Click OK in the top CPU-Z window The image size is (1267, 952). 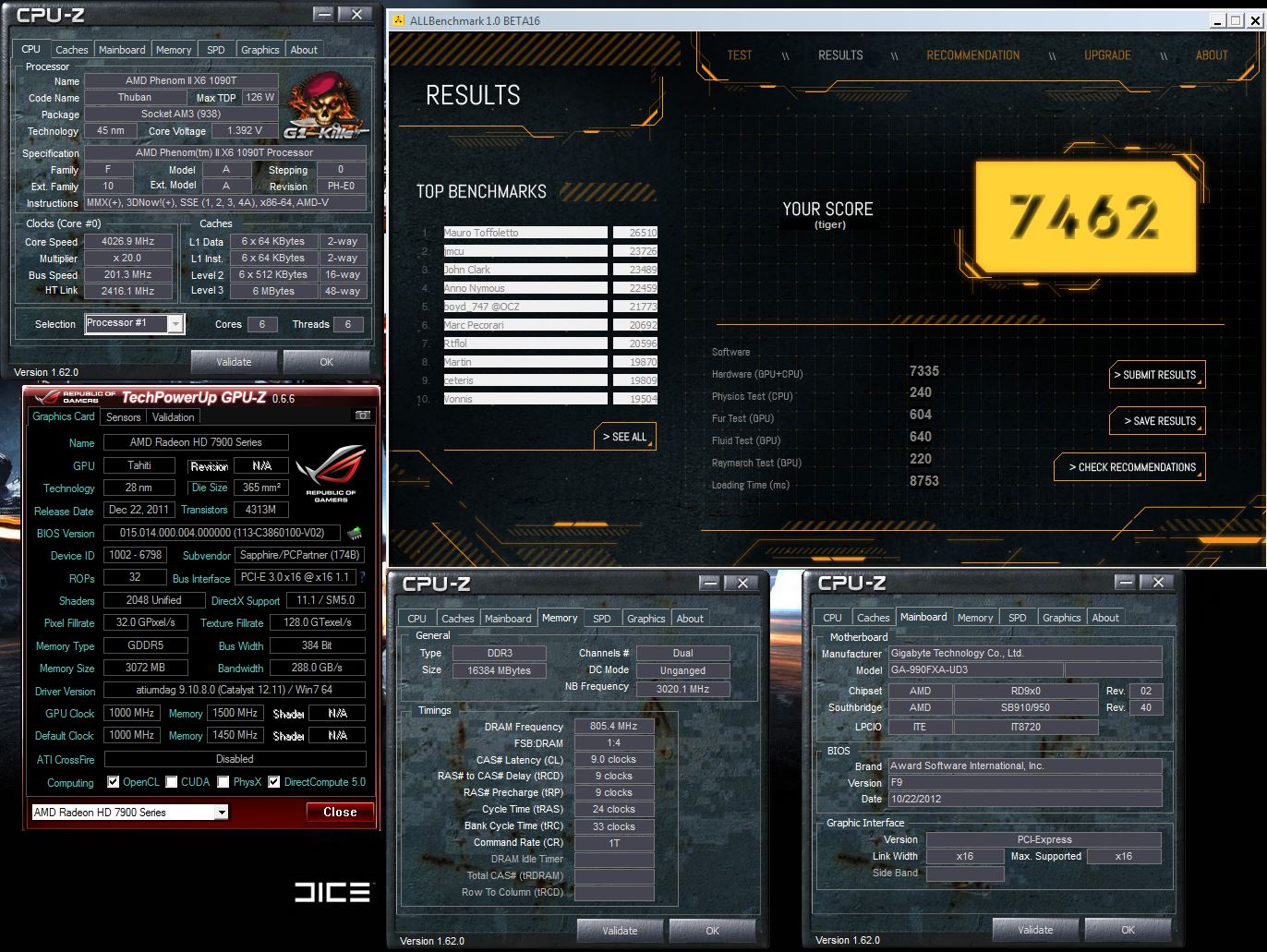(x=326, y=362)
